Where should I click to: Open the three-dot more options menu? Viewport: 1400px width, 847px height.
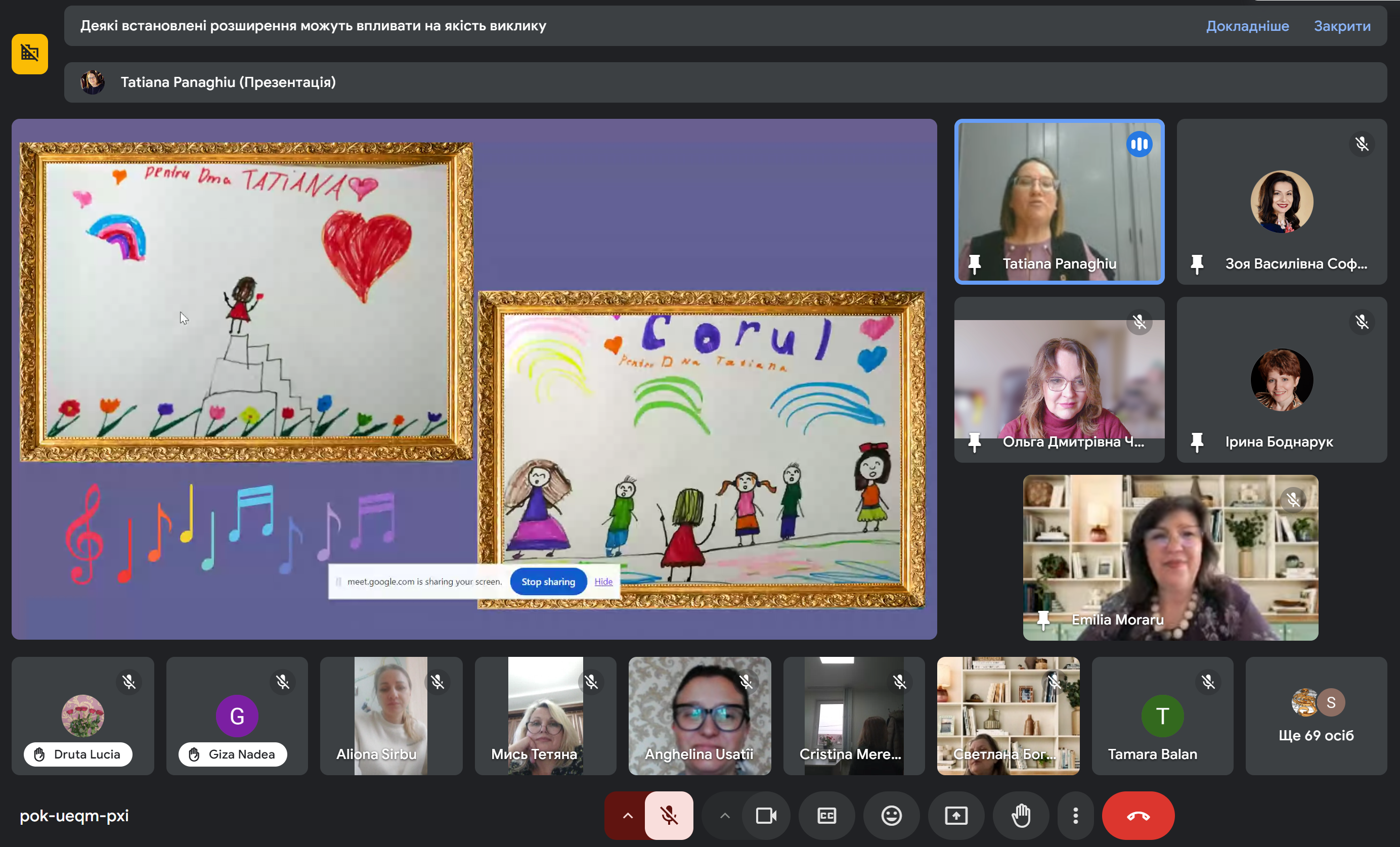(x=1076, y=816)
